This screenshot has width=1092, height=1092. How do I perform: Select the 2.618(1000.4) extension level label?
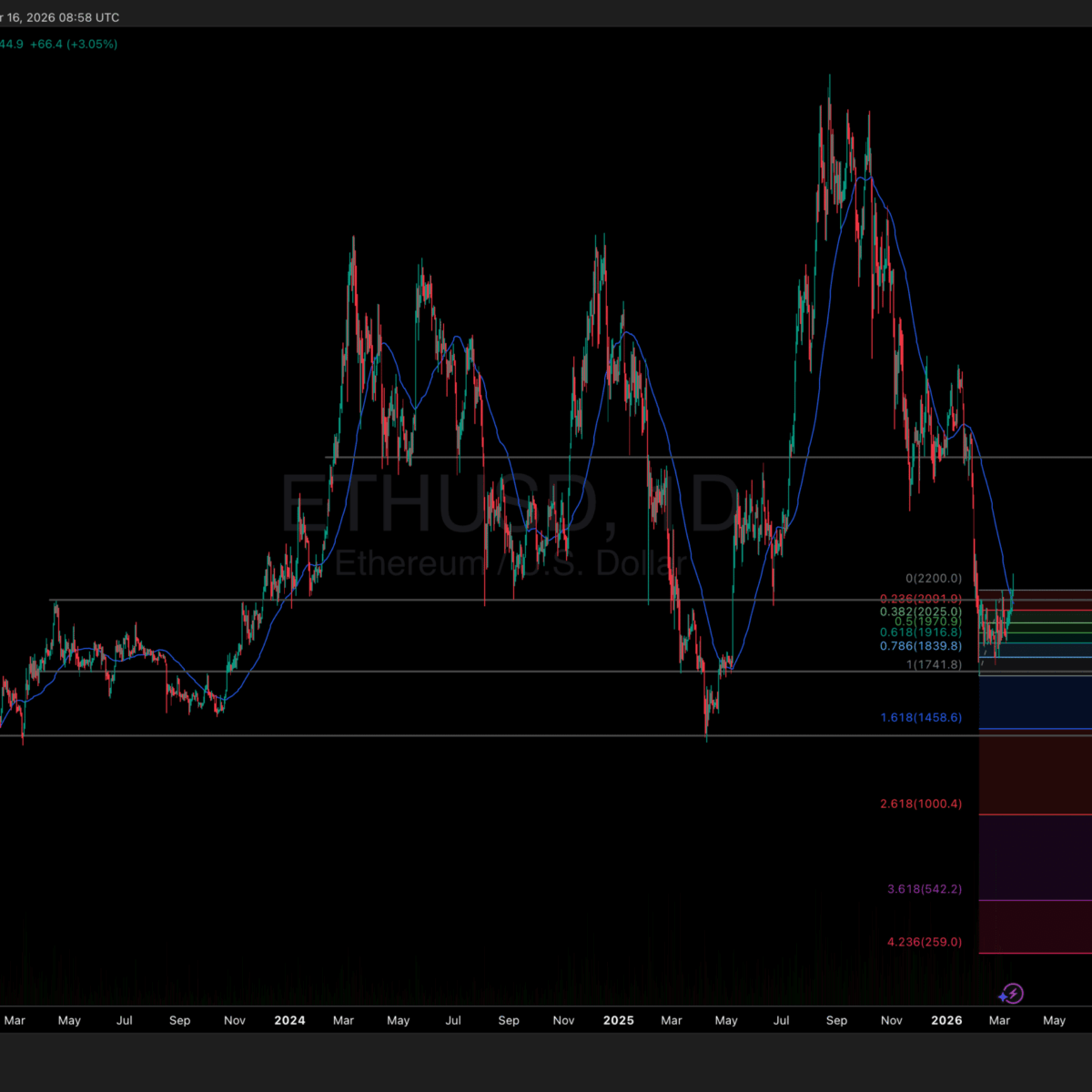pos(920,804)
